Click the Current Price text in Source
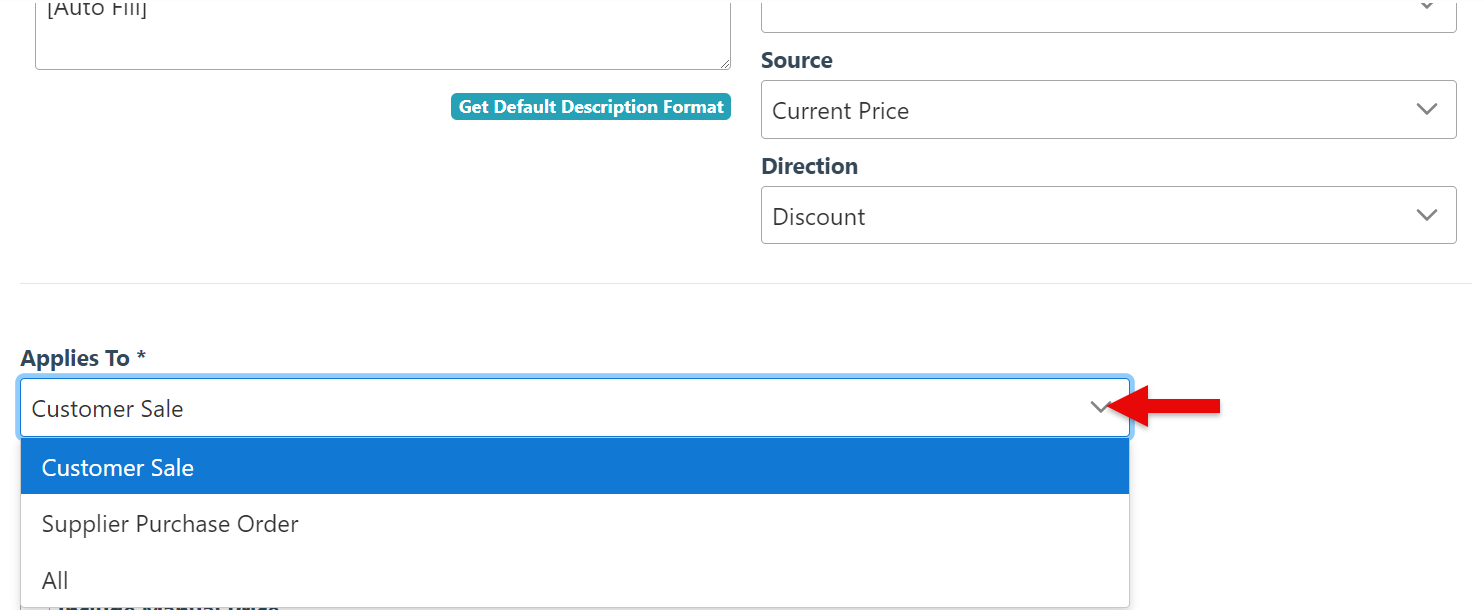1484x610 pixels. [x=841, y=111]
